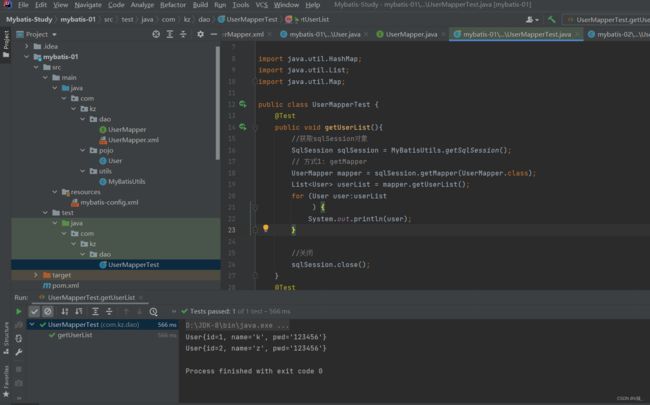Open Project panel settings gear
Image resolution: width=650 pixels, height=405 pixels.
[x=200, y=34]
